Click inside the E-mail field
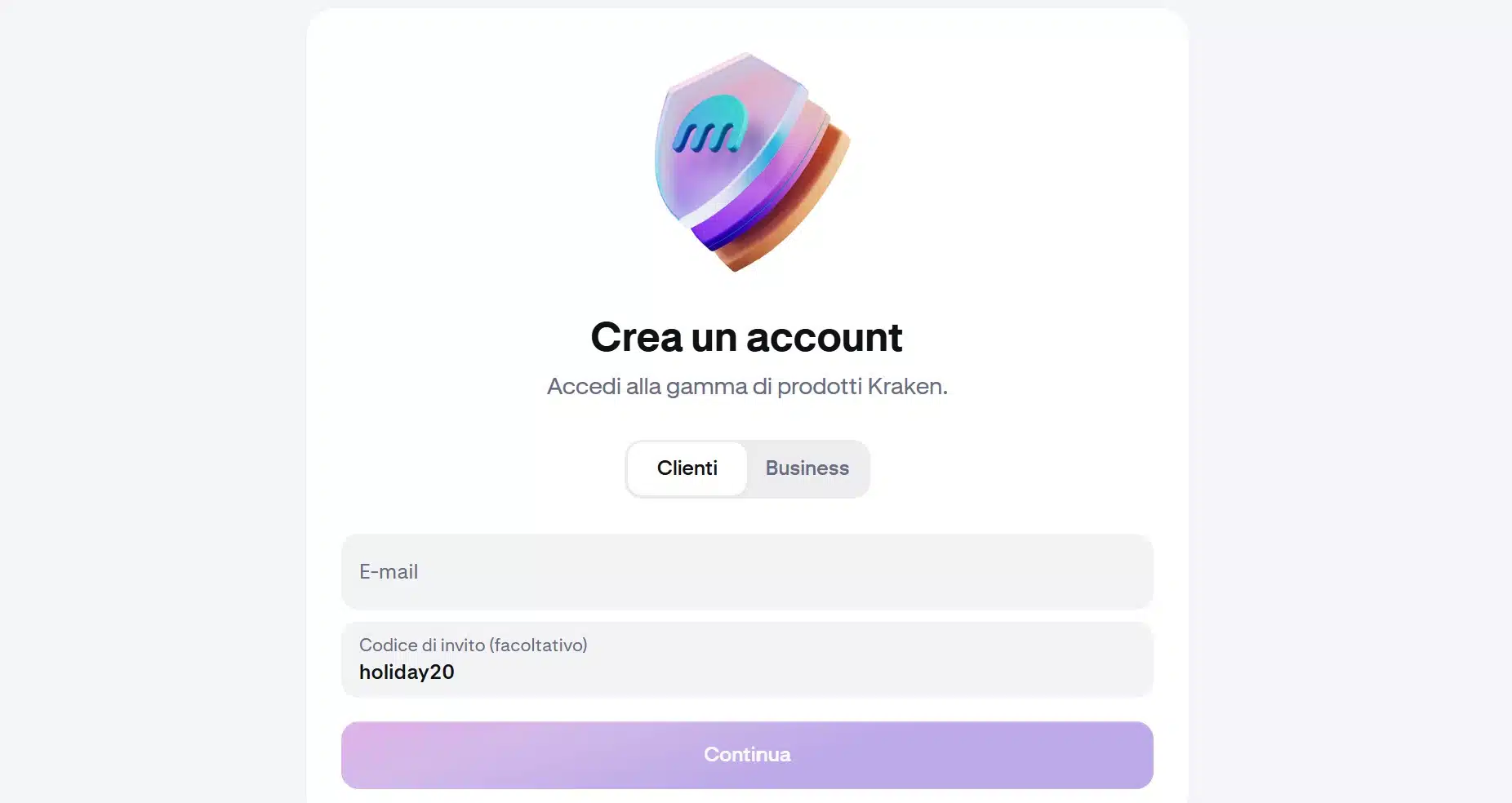Image resolution: width=1512 pixels, height=803 pixels. coord(747,572)
